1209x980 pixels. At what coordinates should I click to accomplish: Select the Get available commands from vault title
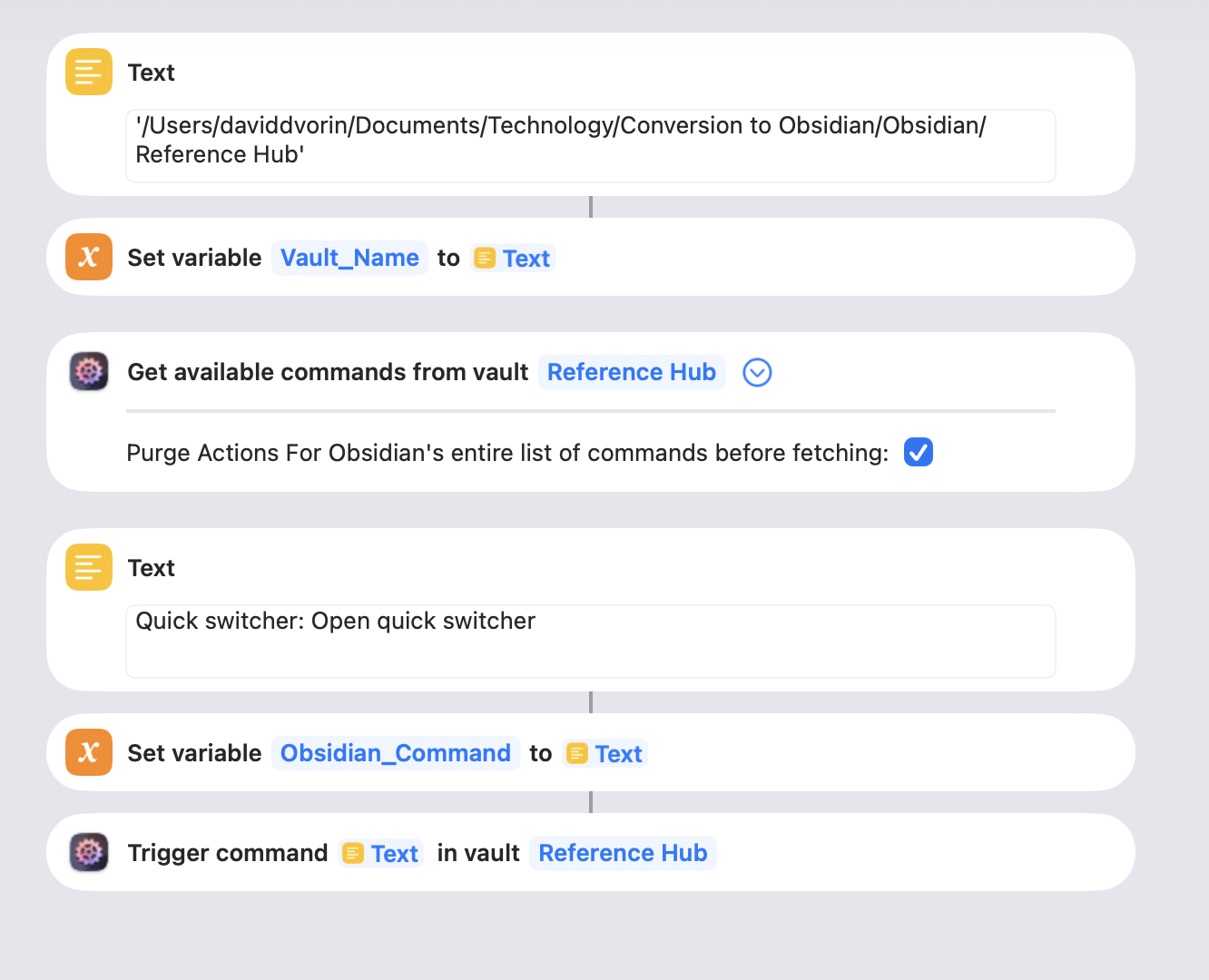tap(328, 372)
